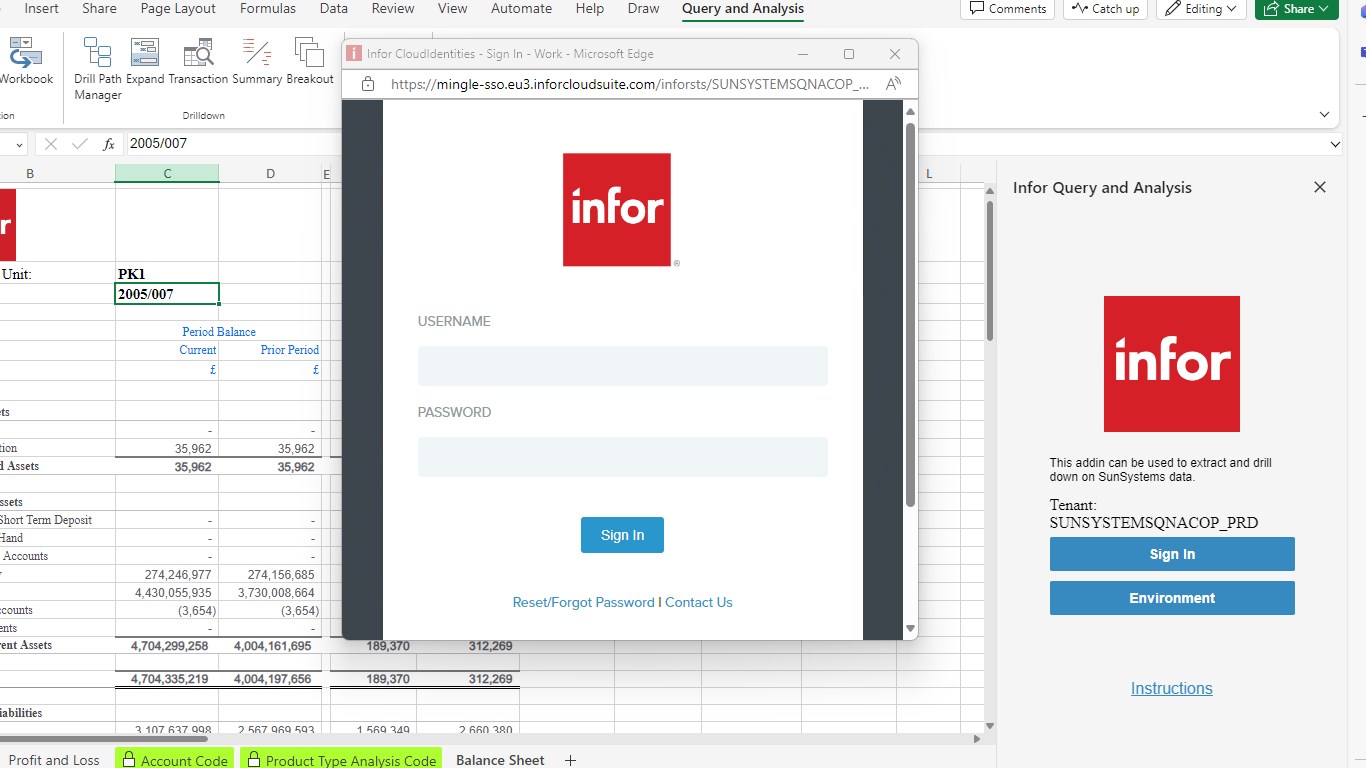Viewport: 1366px width, 768px height.
Task: Focus the PASSWORD input field
Action: point(622,457)
